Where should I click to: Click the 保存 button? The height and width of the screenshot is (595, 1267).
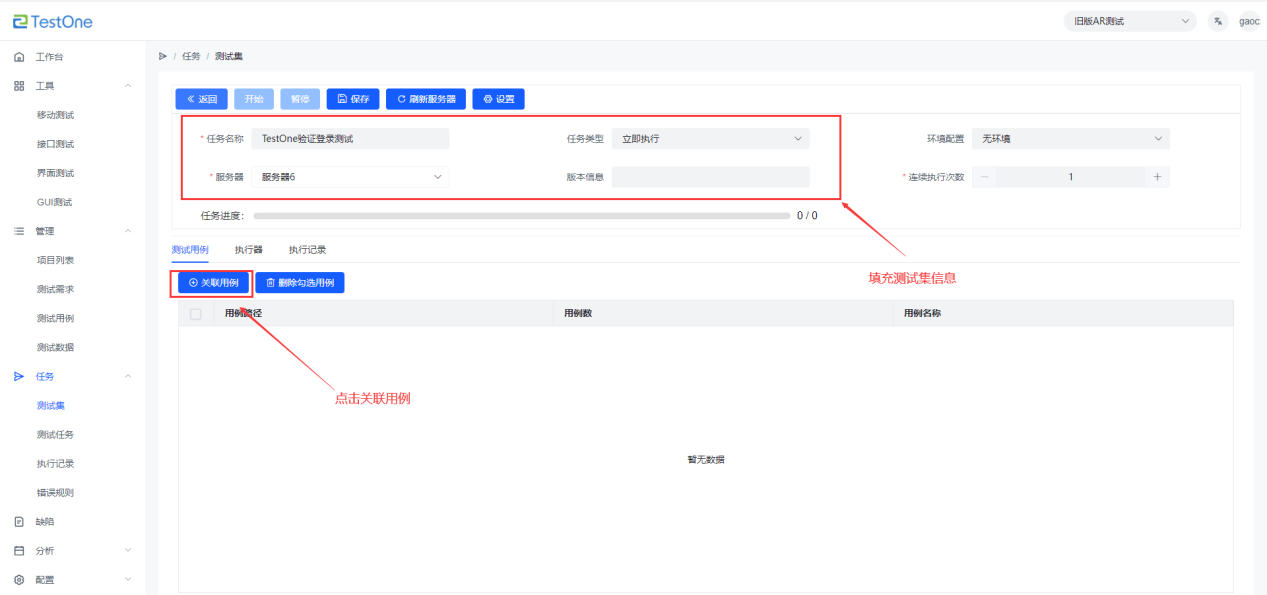tap(353, 99)
